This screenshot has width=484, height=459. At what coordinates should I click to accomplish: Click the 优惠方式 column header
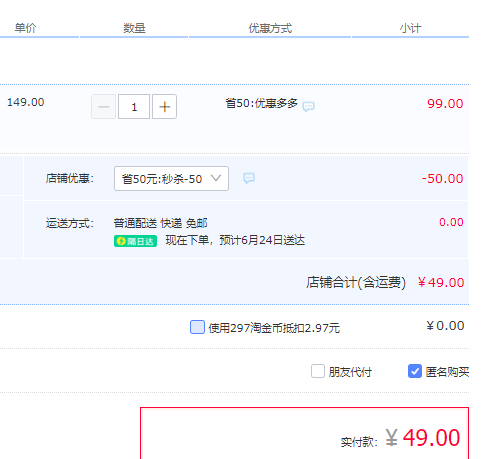click(270, 28)
